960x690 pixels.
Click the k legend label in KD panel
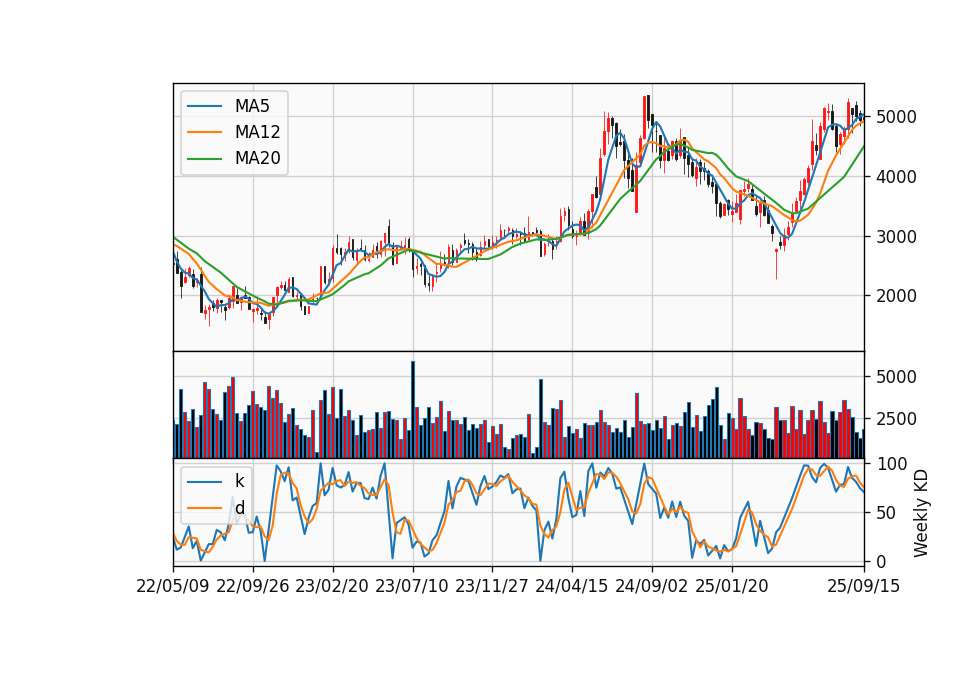(x=239, y=481)
